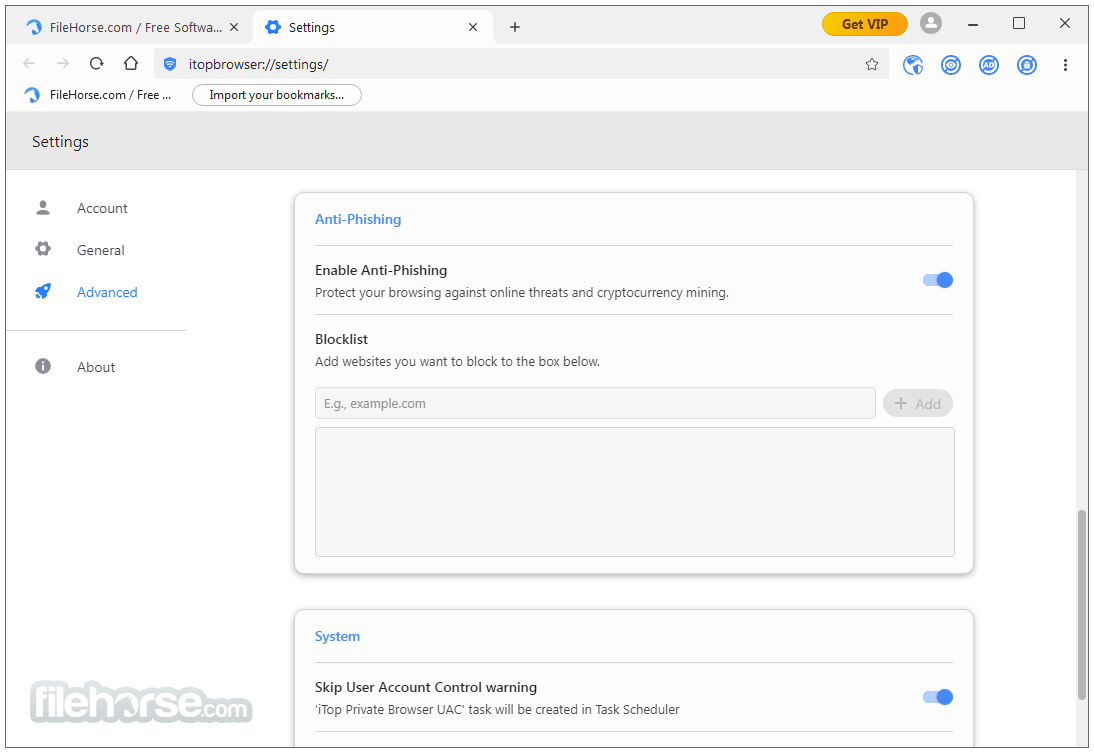The width and height of the screenshot is (1094, 753).
Task: Open the three-dot browser menu
Action: click(x=1065, y=65)
